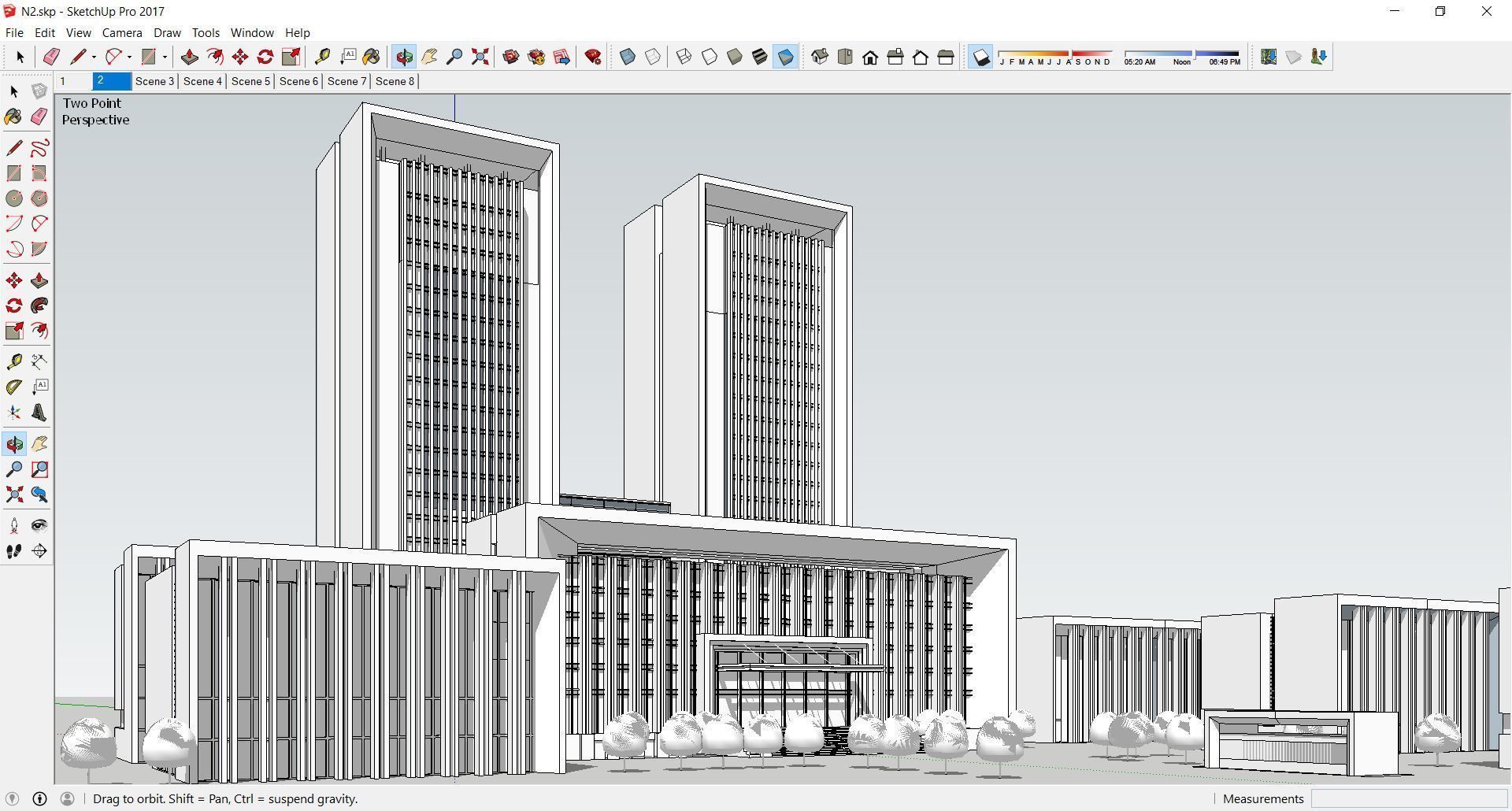Select the Make Component tool
The image size is (1512, 811).
pos(39,91)
